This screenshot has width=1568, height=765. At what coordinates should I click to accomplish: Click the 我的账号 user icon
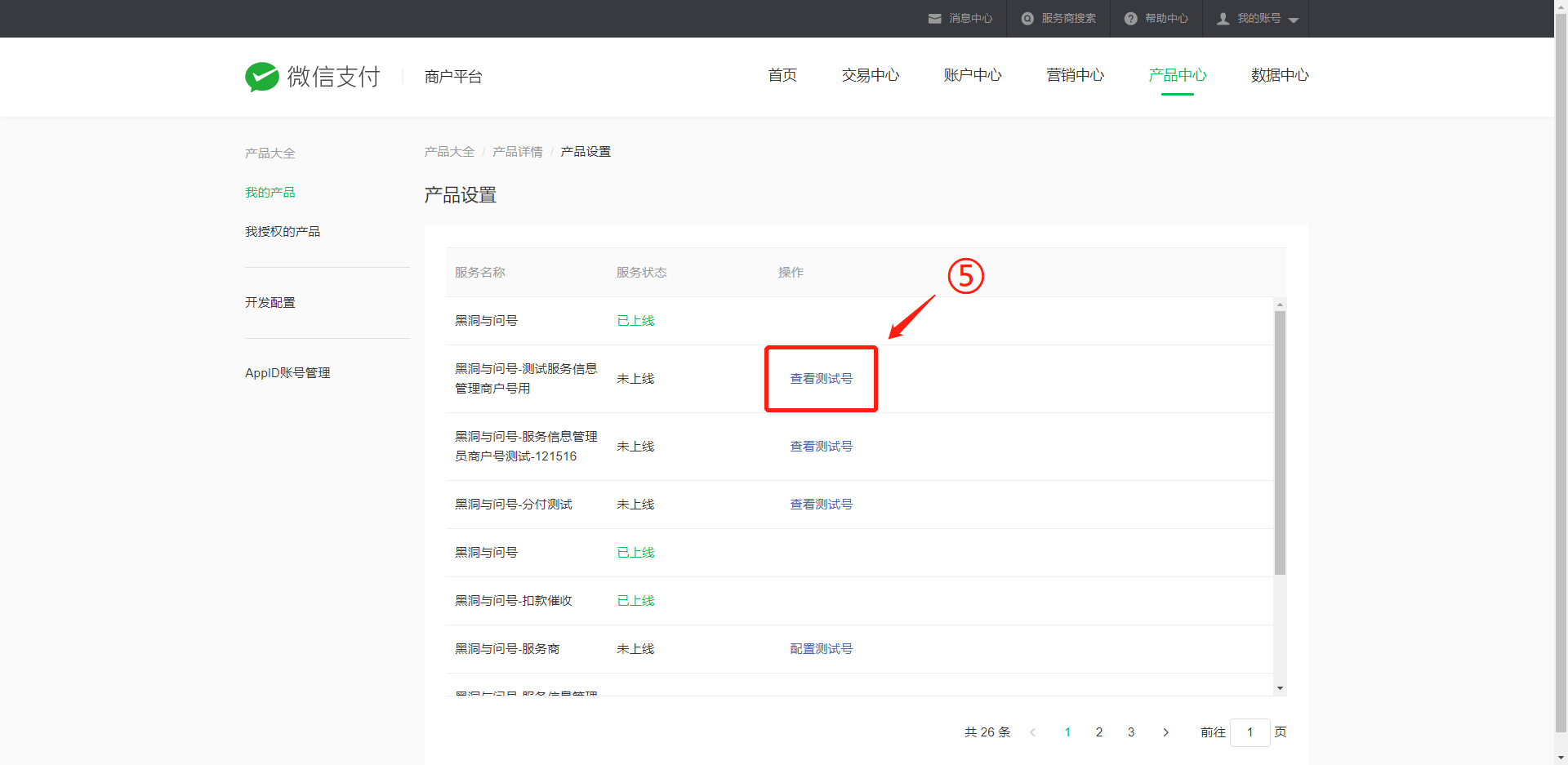tap(1223, 19)
